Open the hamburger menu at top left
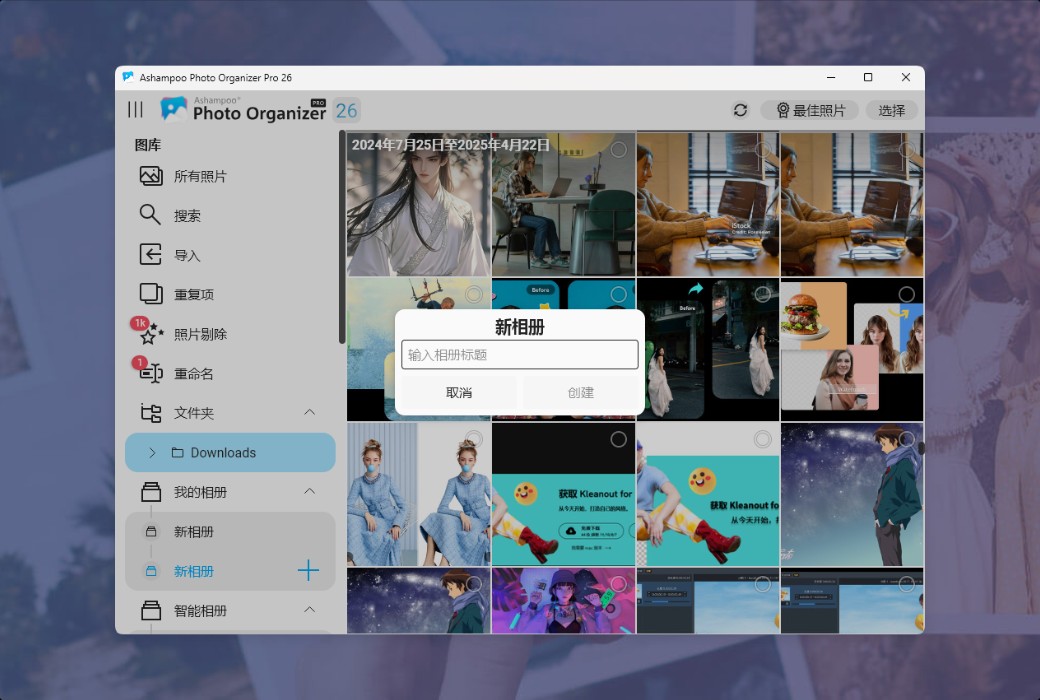The image size is (1040, 700). (x=135, y=110)
